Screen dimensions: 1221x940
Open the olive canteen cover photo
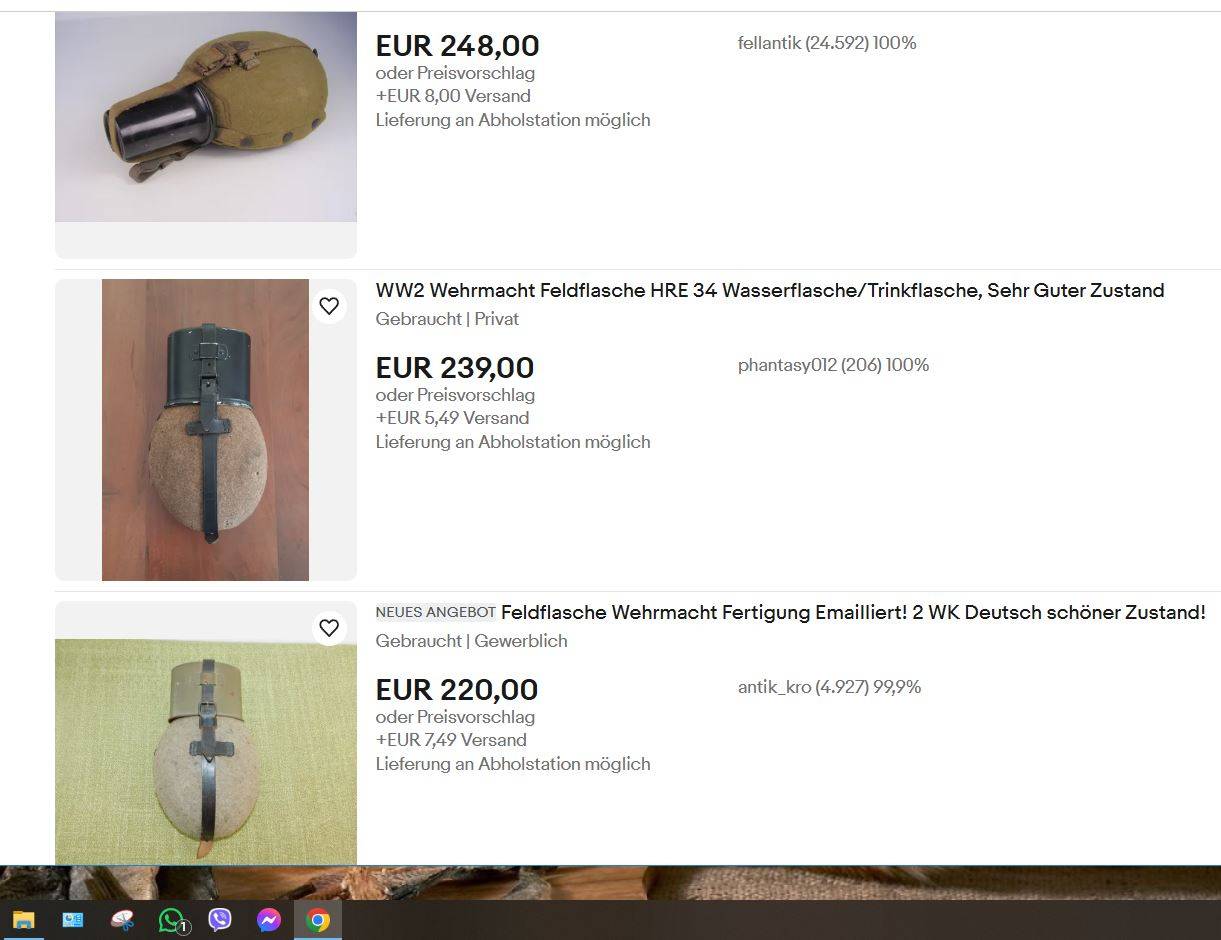pyautogui.click(x=205, y=117)
